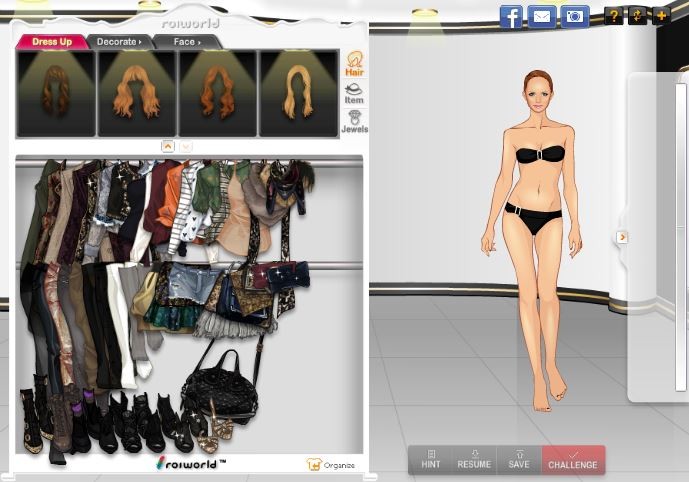The height and width of the screenshot is (482, 689).
Task: Click the yellow plus icon
Action: (661, 16)
